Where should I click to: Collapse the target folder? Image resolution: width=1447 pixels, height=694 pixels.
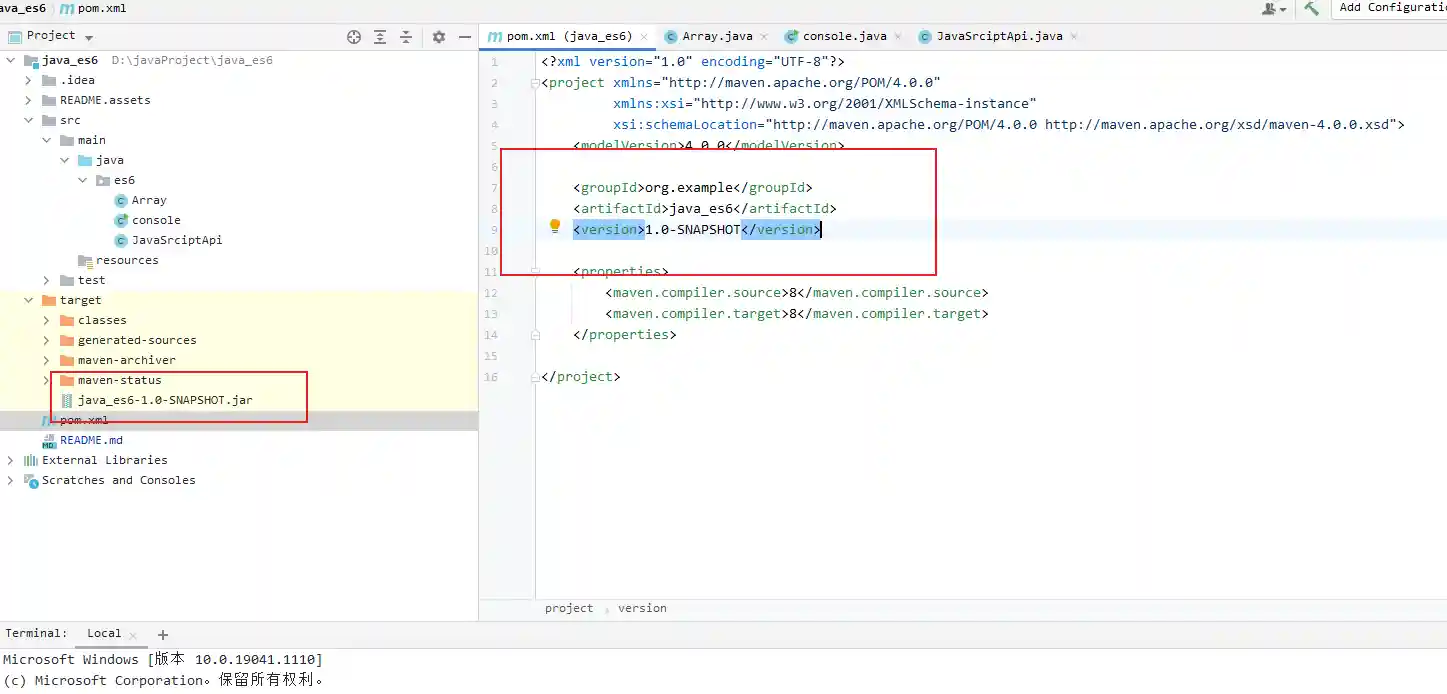pyautogui.click(x=29, y=300)
